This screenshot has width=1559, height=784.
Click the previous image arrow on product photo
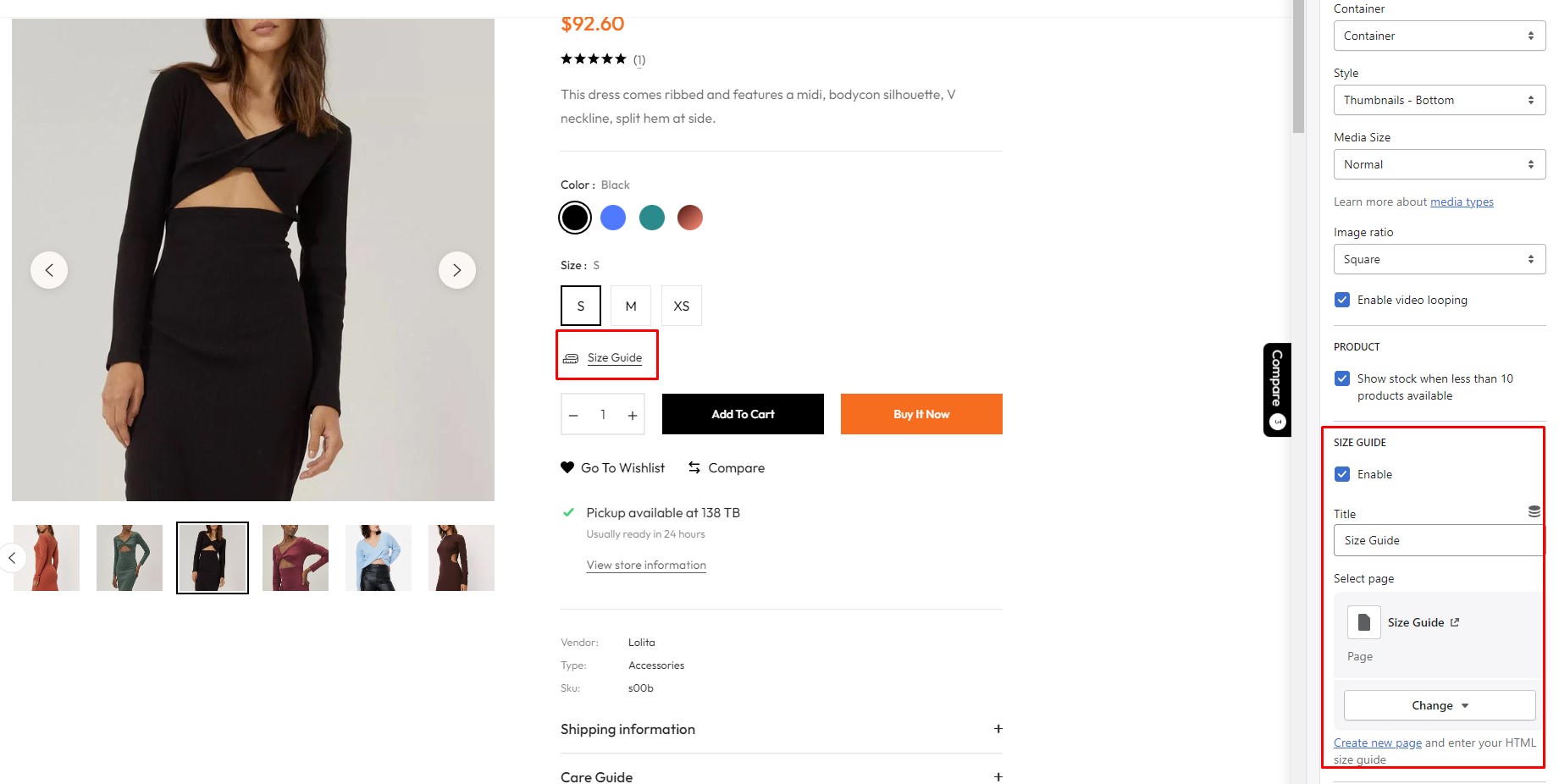click(x=49, y=270)
